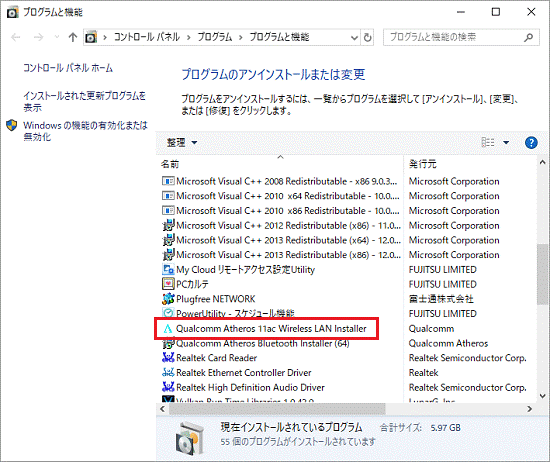Click the blue Help icon
The width and height of the screenshot is (550, 462).
coord(531,142)
